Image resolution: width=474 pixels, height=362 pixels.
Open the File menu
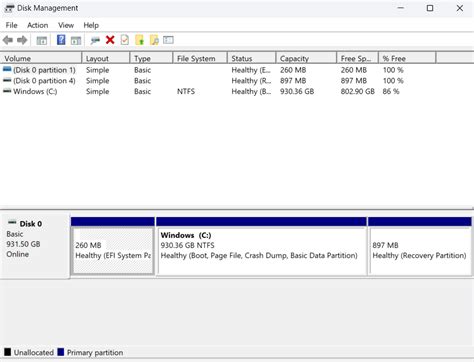pyautogui.click(x=11, y=25)
